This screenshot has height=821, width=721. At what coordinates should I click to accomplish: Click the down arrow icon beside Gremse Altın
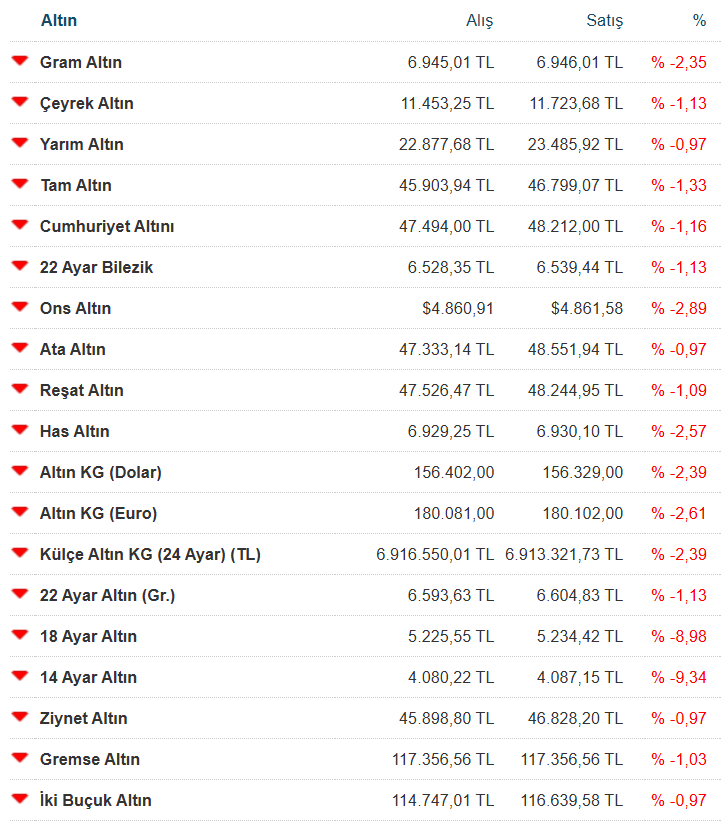pyautogui.click(x=19, y=758)
